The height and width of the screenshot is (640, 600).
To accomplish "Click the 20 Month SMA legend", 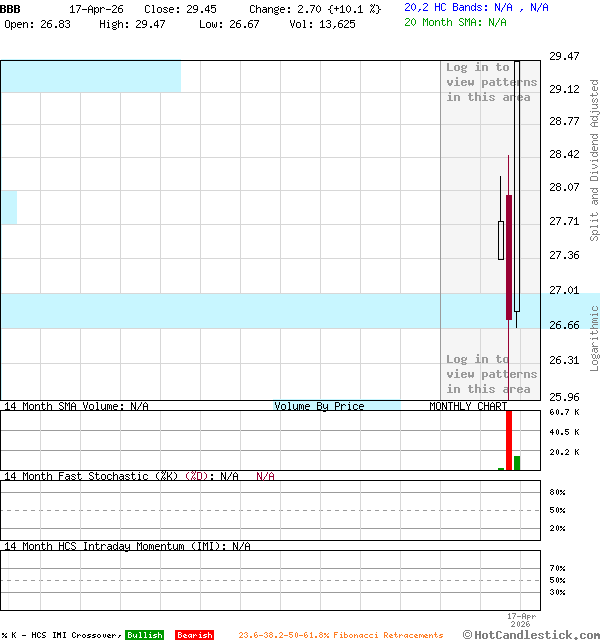I will click(x=455, y=21).
